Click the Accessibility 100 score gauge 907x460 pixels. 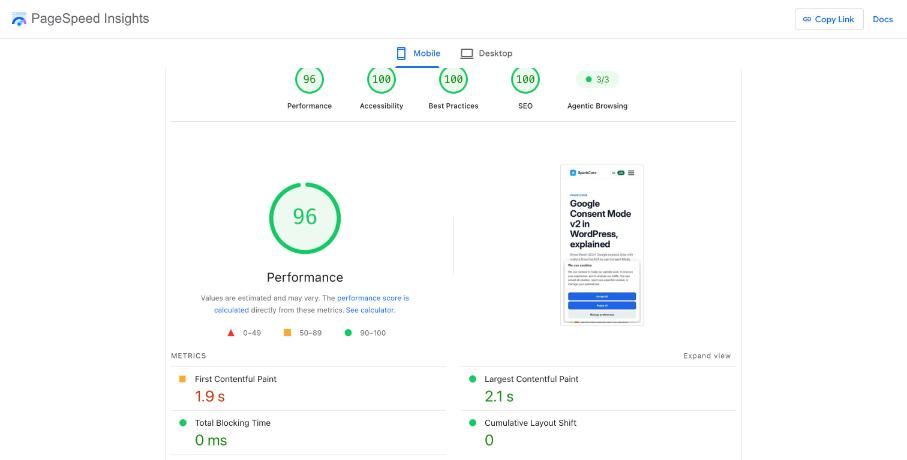pyautogui.click(x=381, y=80)
